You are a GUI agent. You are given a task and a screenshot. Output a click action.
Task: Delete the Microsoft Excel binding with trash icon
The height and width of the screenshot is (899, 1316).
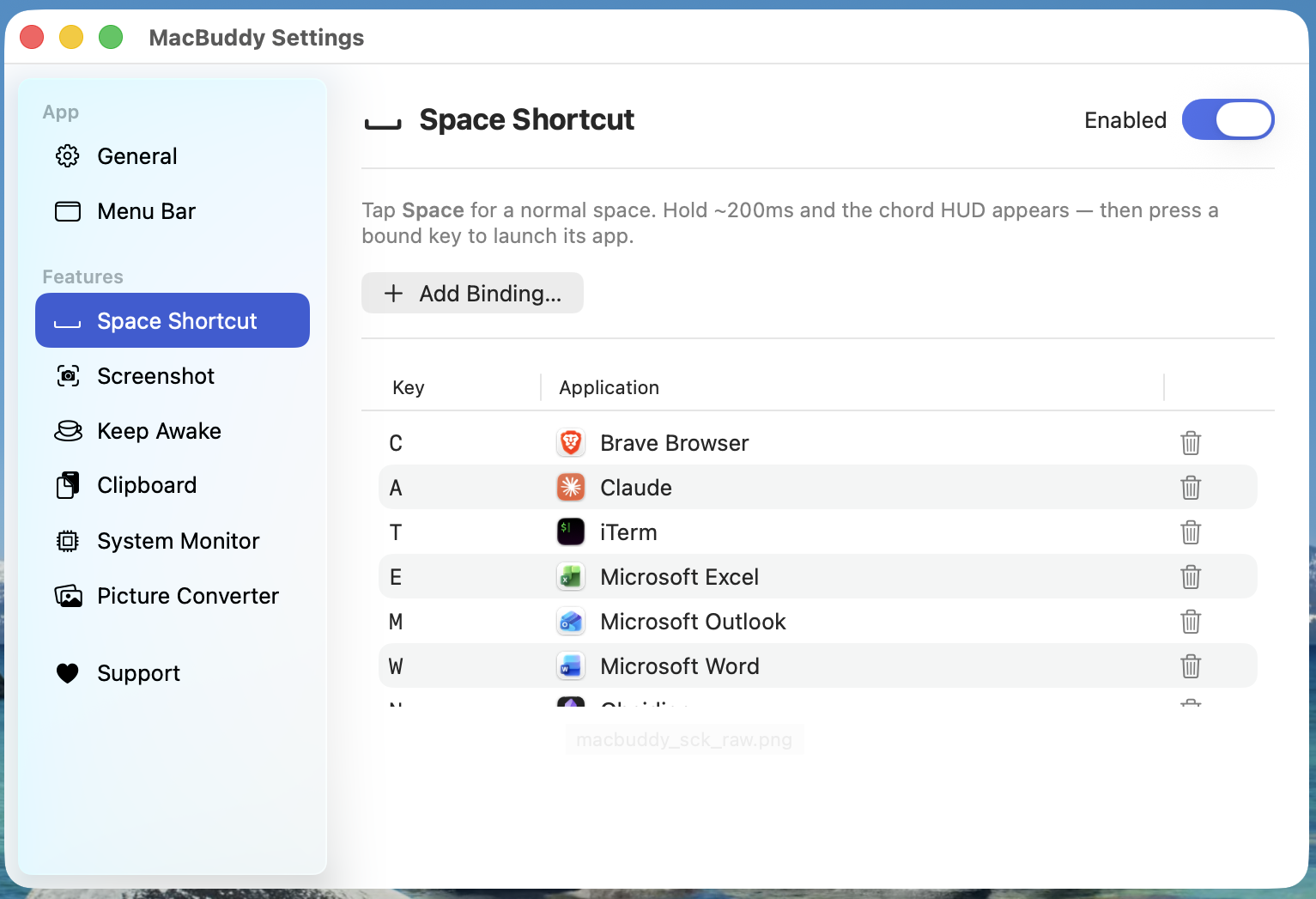click(x=1191, y=577)
